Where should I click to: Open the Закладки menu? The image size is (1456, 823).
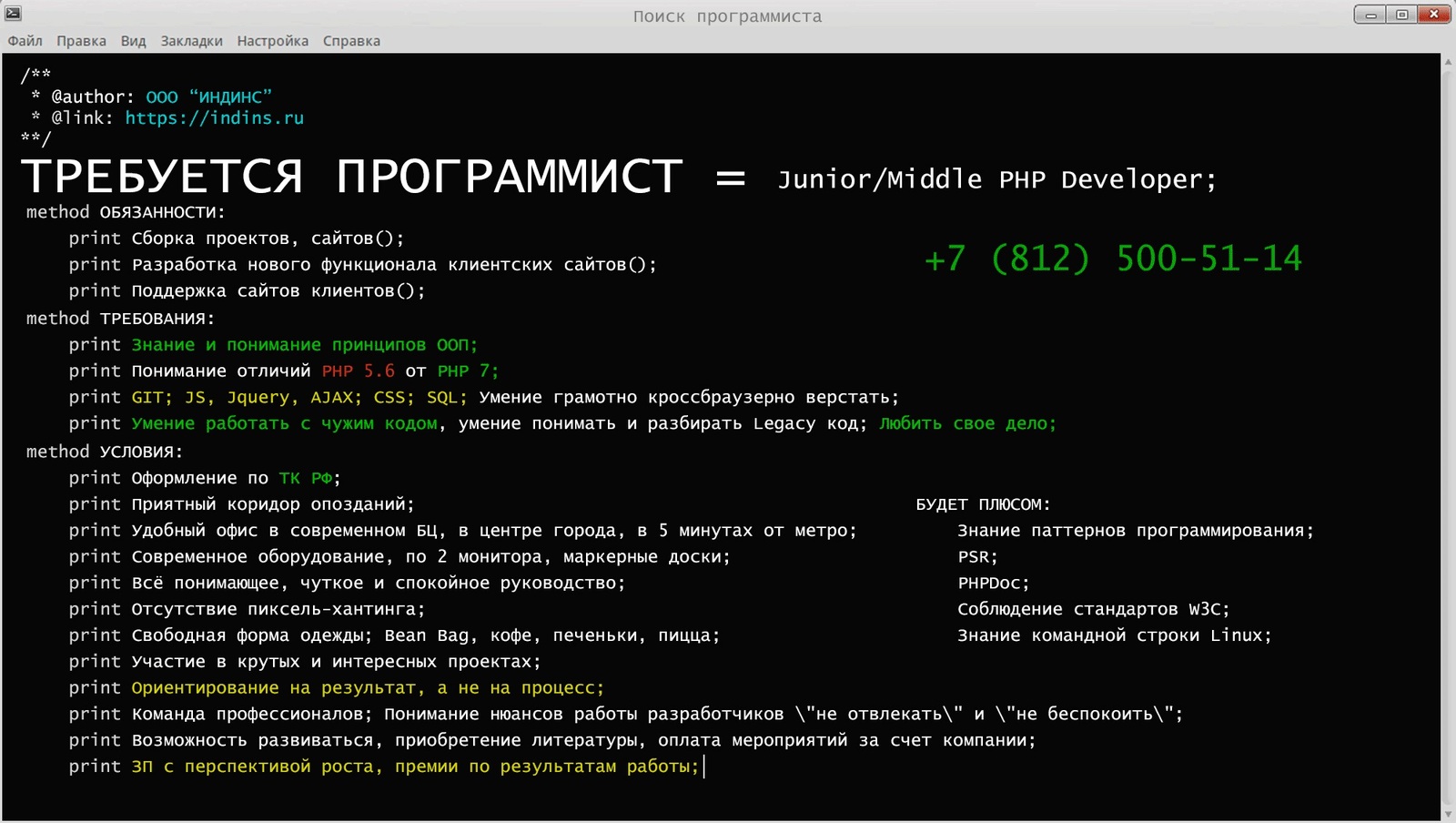coord(191,41)
